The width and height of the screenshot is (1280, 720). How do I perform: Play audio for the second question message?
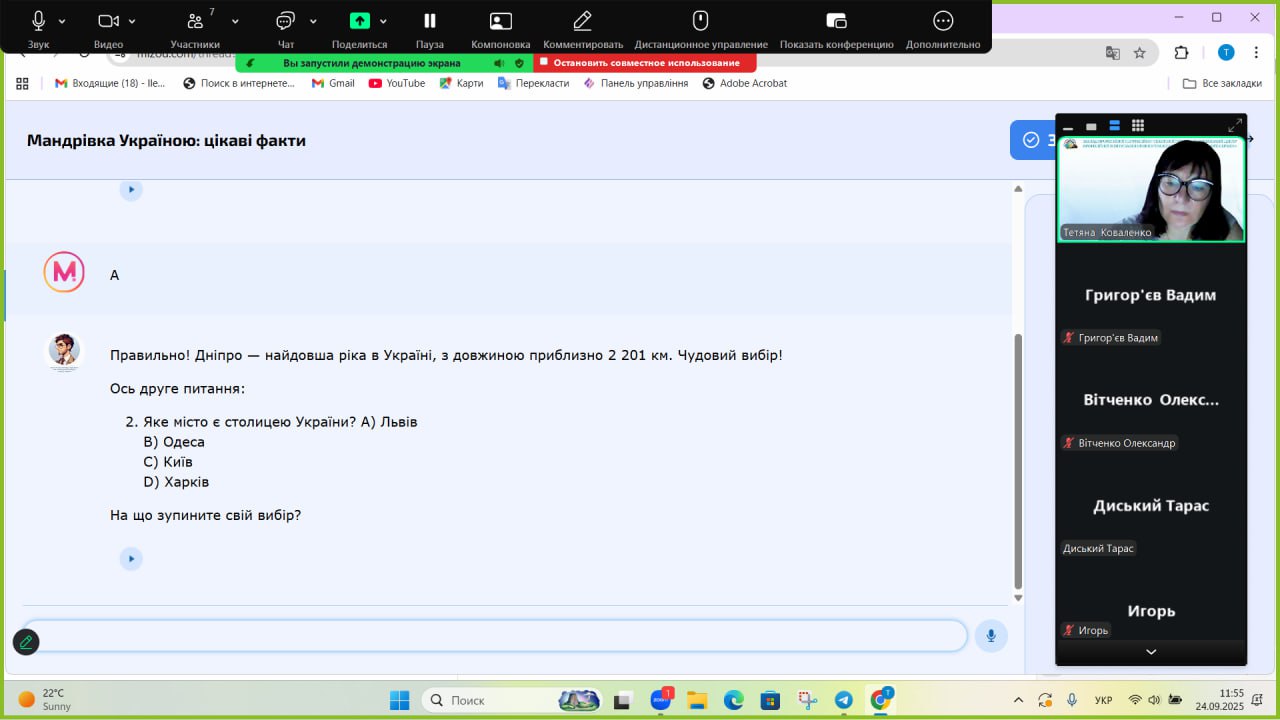point(131,559)
